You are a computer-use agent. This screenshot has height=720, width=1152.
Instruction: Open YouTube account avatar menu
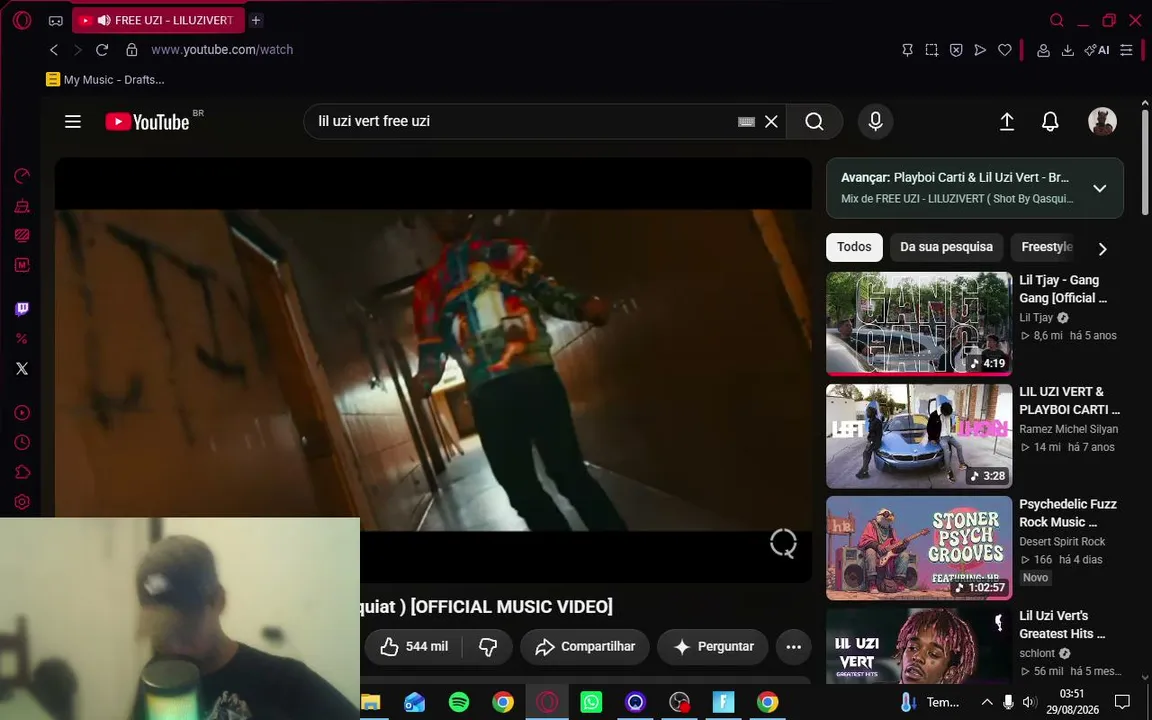pos(1102,121)
